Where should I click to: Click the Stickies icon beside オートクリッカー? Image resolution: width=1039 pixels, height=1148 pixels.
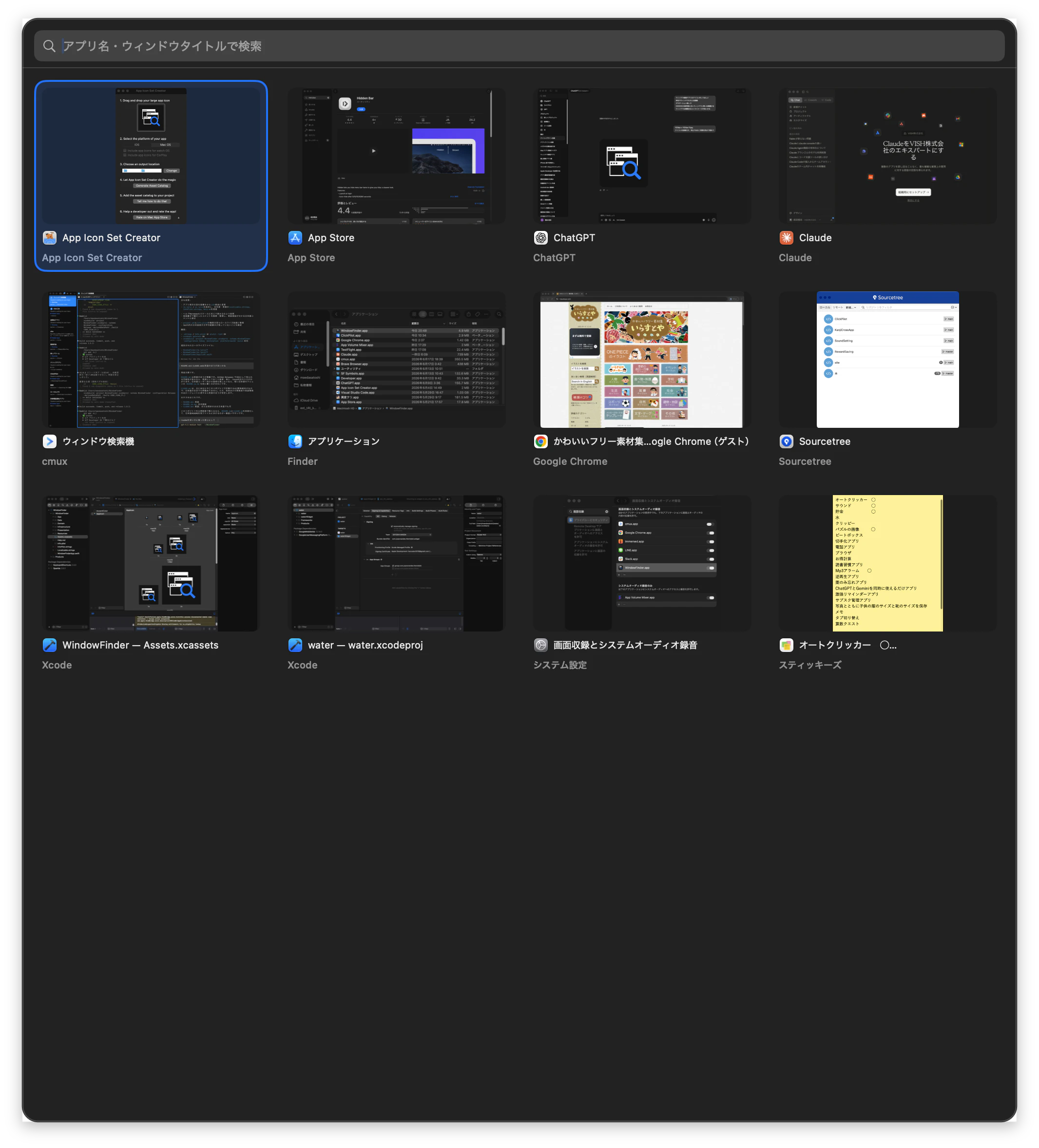(786, 645)
